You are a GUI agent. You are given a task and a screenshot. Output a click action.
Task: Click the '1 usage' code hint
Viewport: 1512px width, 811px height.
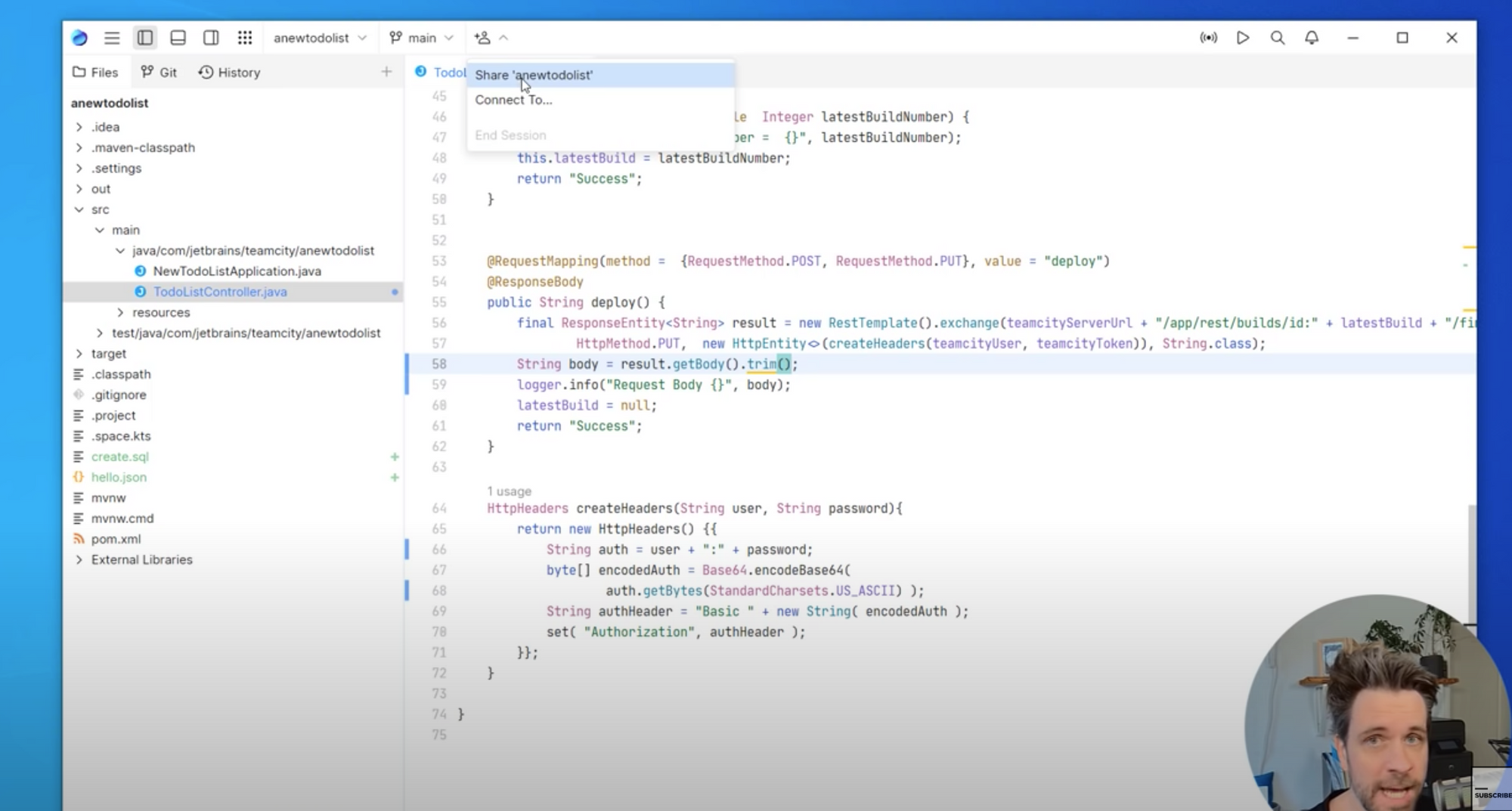(x=509, y=491)
